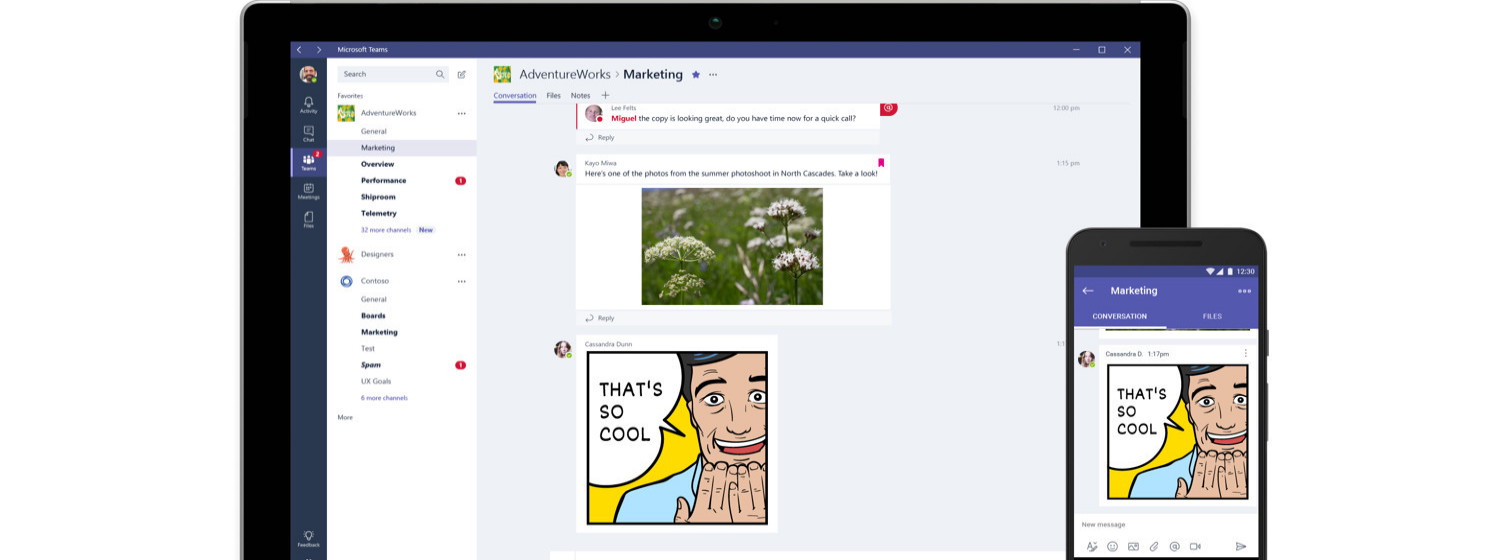The image size is (1500, 560).
Task: Click the Designers team logo
Action: (x=346, y=254)
